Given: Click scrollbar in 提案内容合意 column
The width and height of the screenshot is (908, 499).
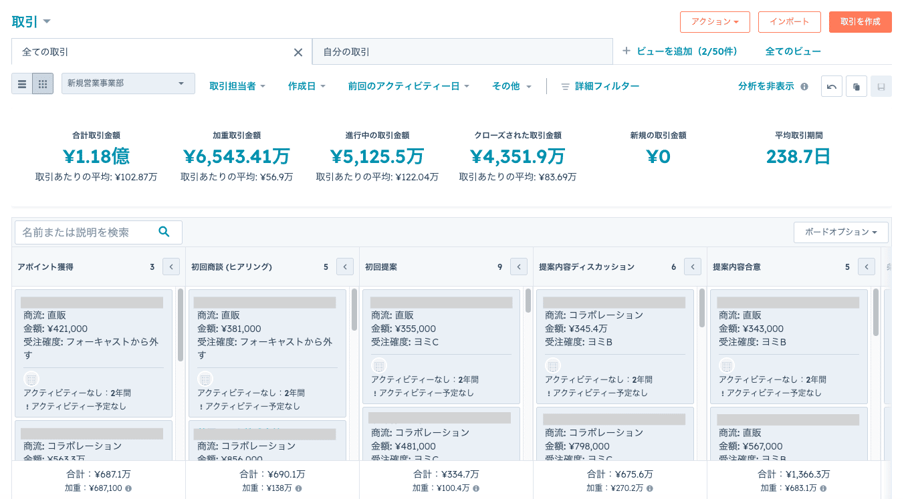Looking at the screenshot, I should pos(875,313).
